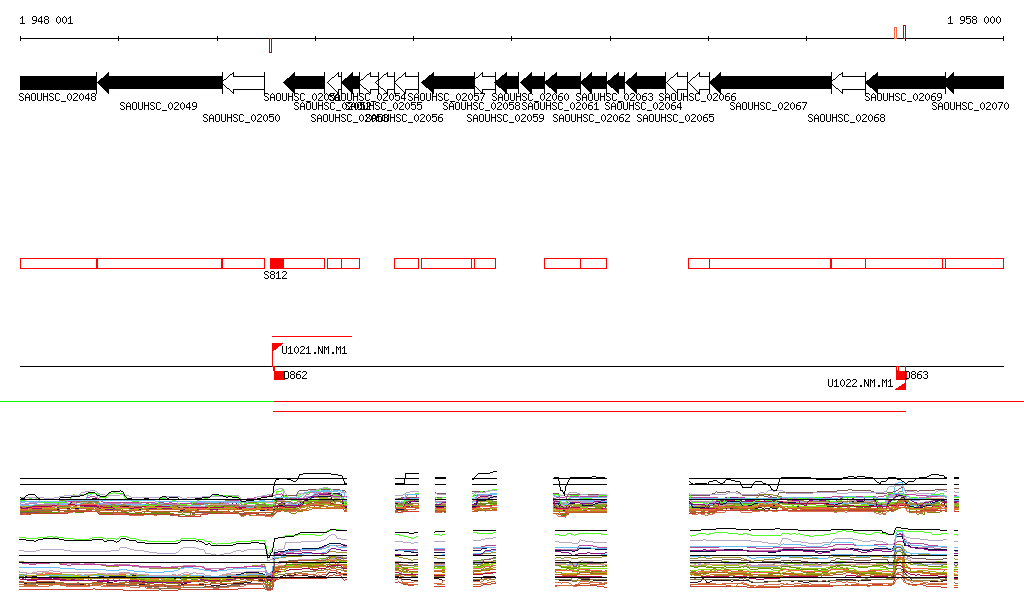Click the 1 958 000 end coordinate

(973, 20)
